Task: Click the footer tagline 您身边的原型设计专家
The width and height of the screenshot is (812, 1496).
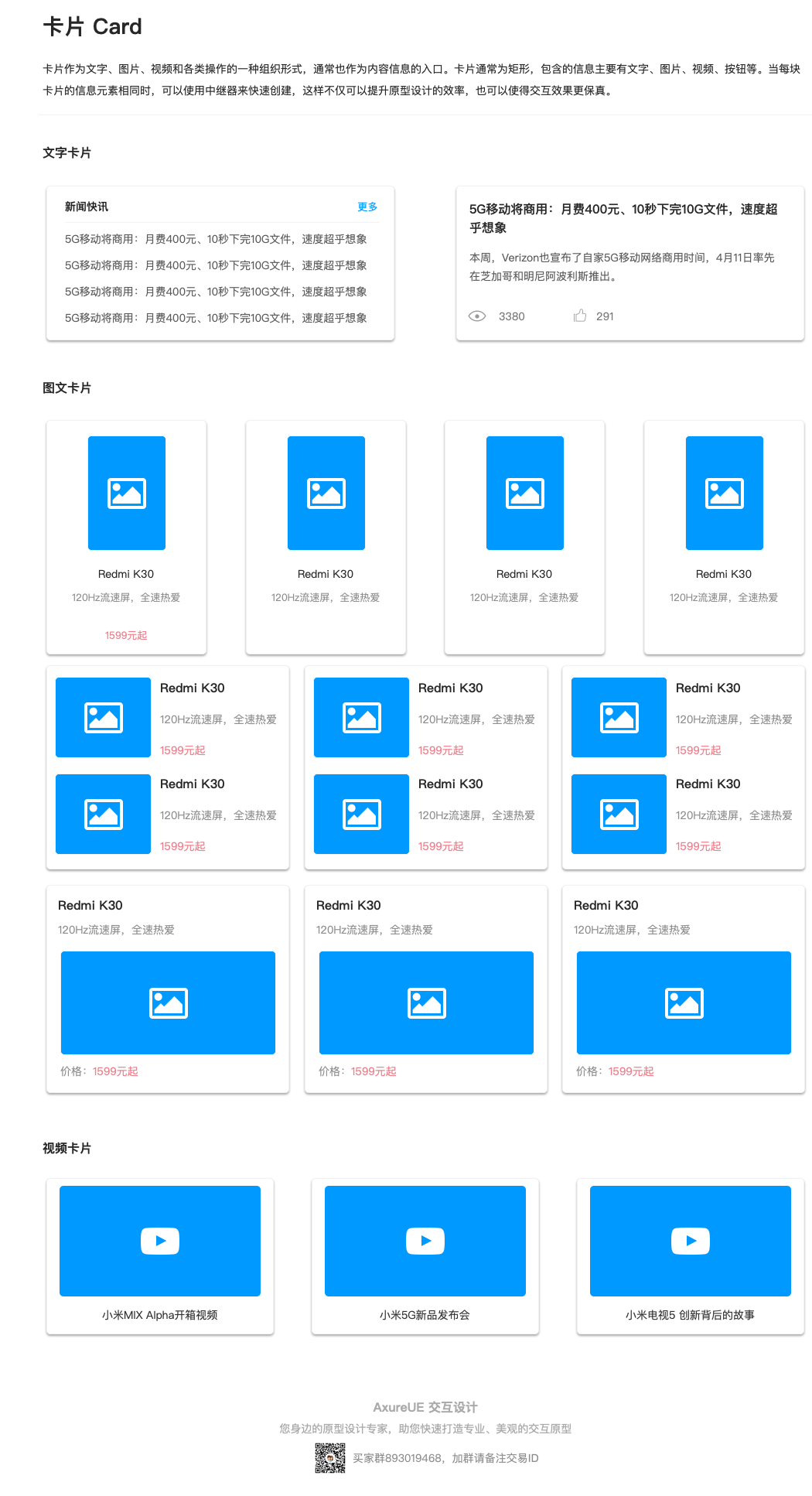Action: [425, 1429]
